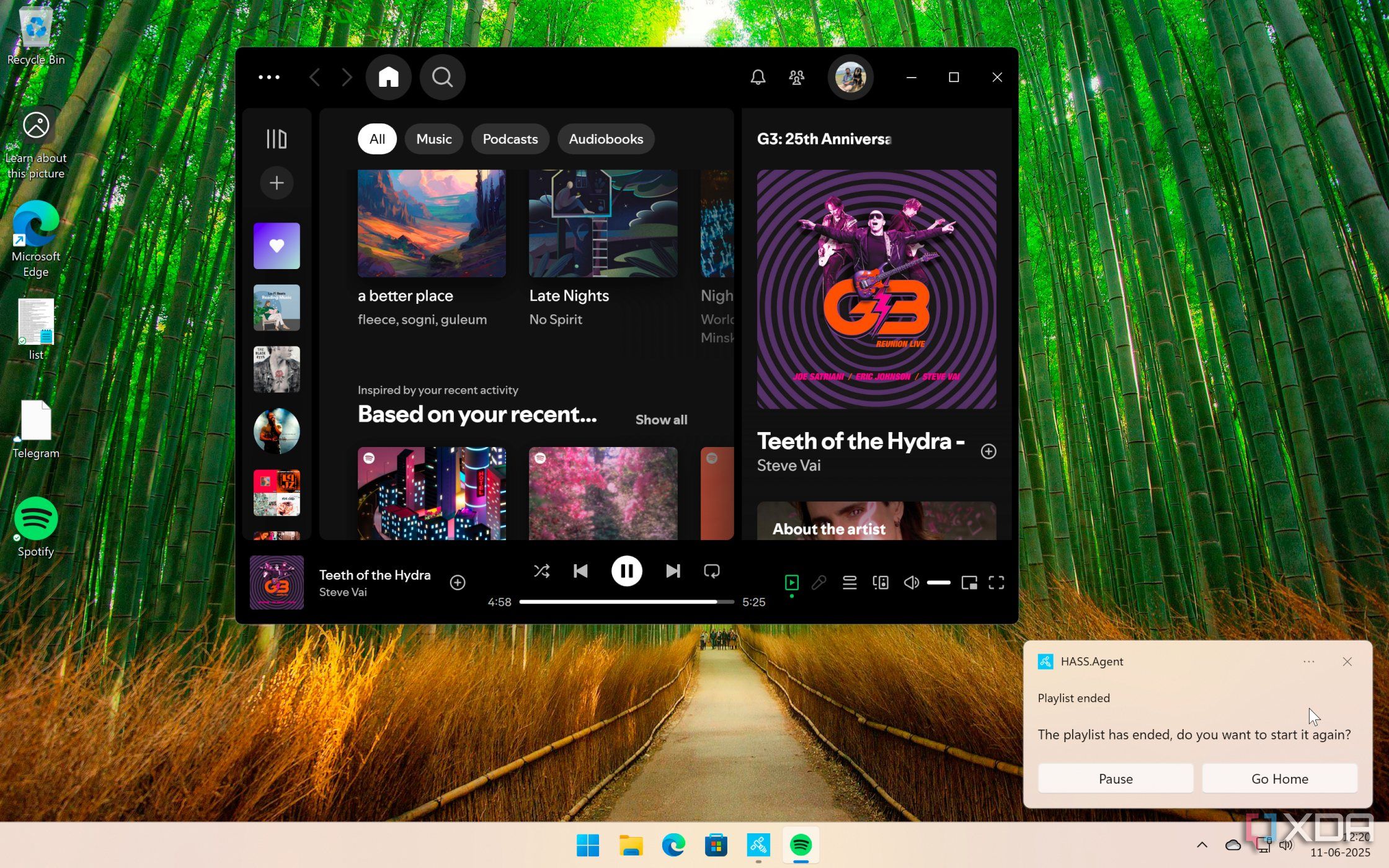Toggle shuffle playback
This screenshot has height=868, width=1389.
tap(541, 571)
